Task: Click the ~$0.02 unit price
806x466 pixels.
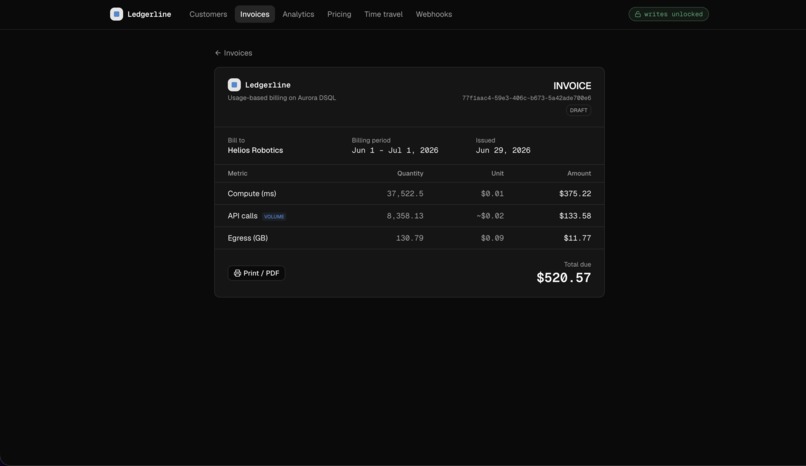Action: (490, 216)
